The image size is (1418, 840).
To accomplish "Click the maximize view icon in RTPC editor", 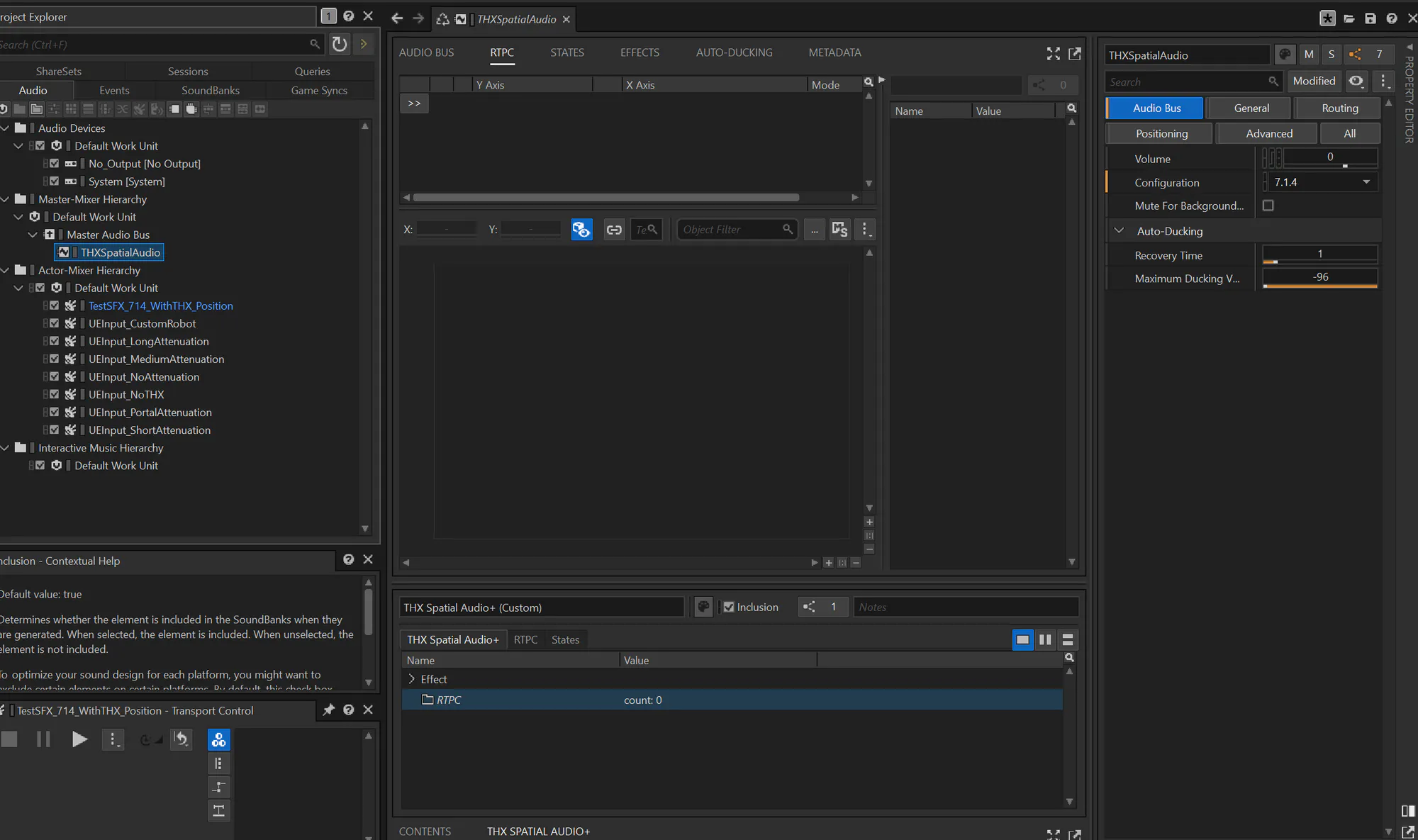I will pos(1054,53).
